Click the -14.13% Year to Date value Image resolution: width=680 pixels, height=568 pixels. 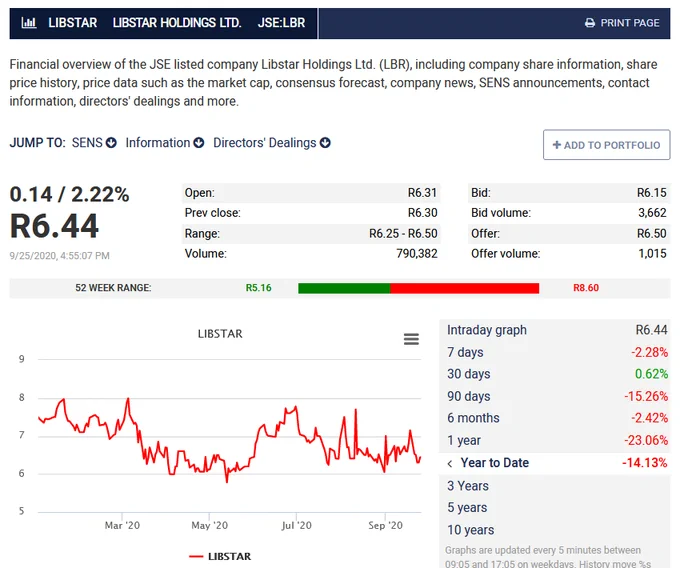pos(644,463)
